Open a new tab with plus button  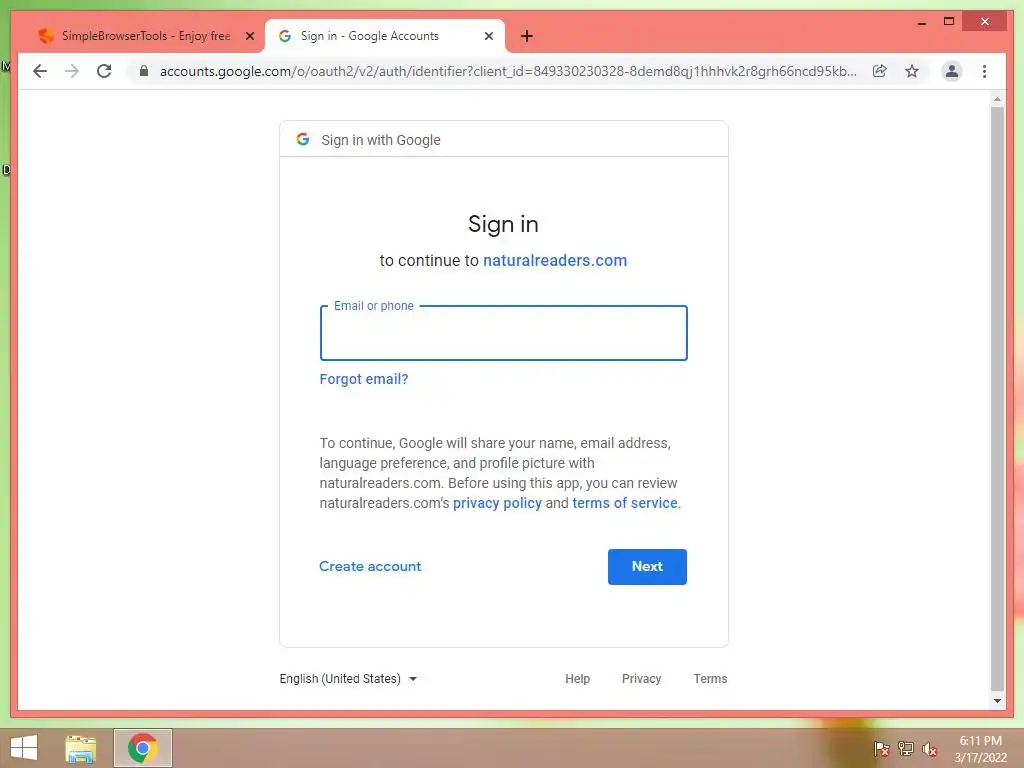[x=527, y=36]
